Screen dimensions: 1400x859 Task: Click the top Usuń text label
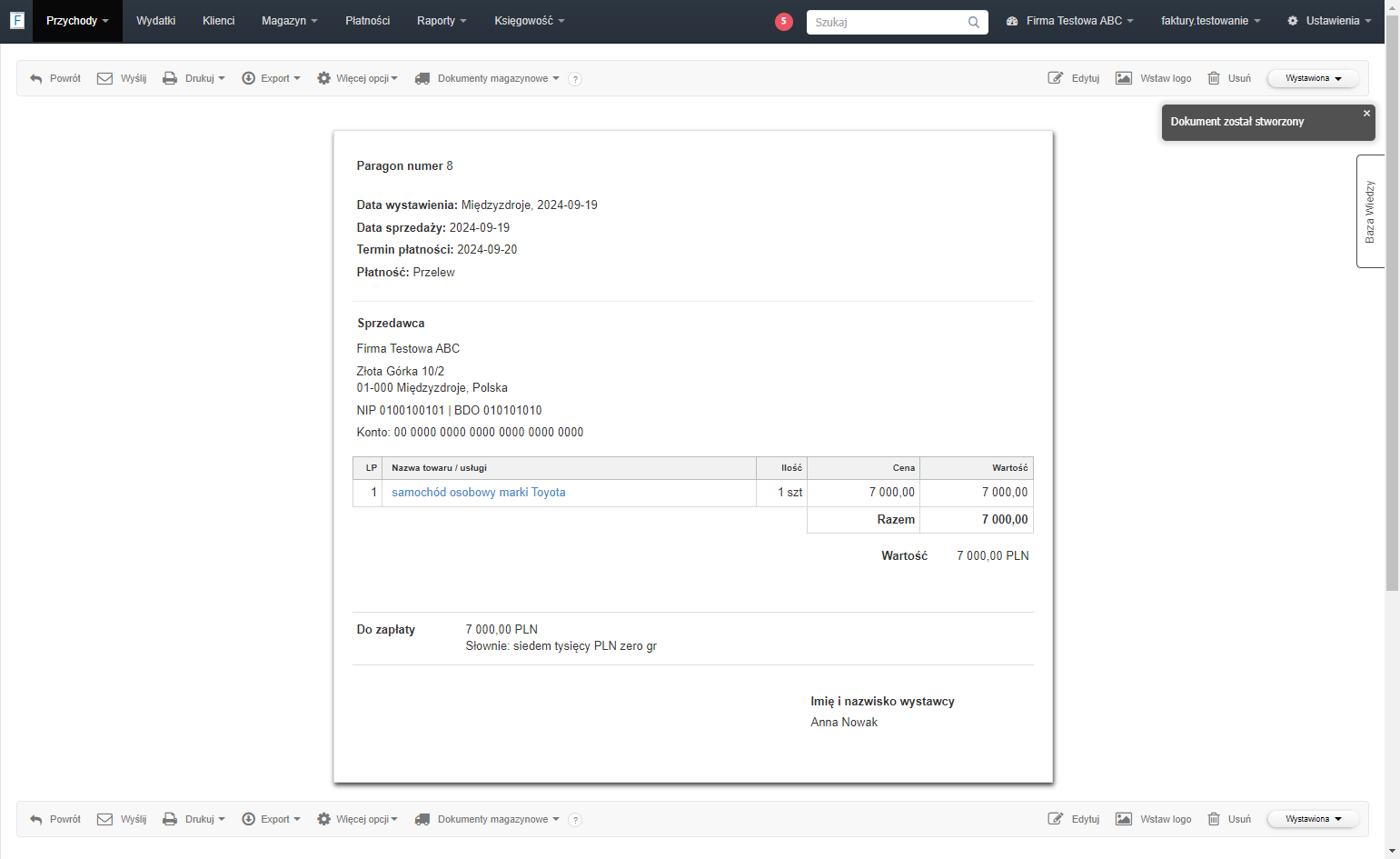(x=1239, y=79)
